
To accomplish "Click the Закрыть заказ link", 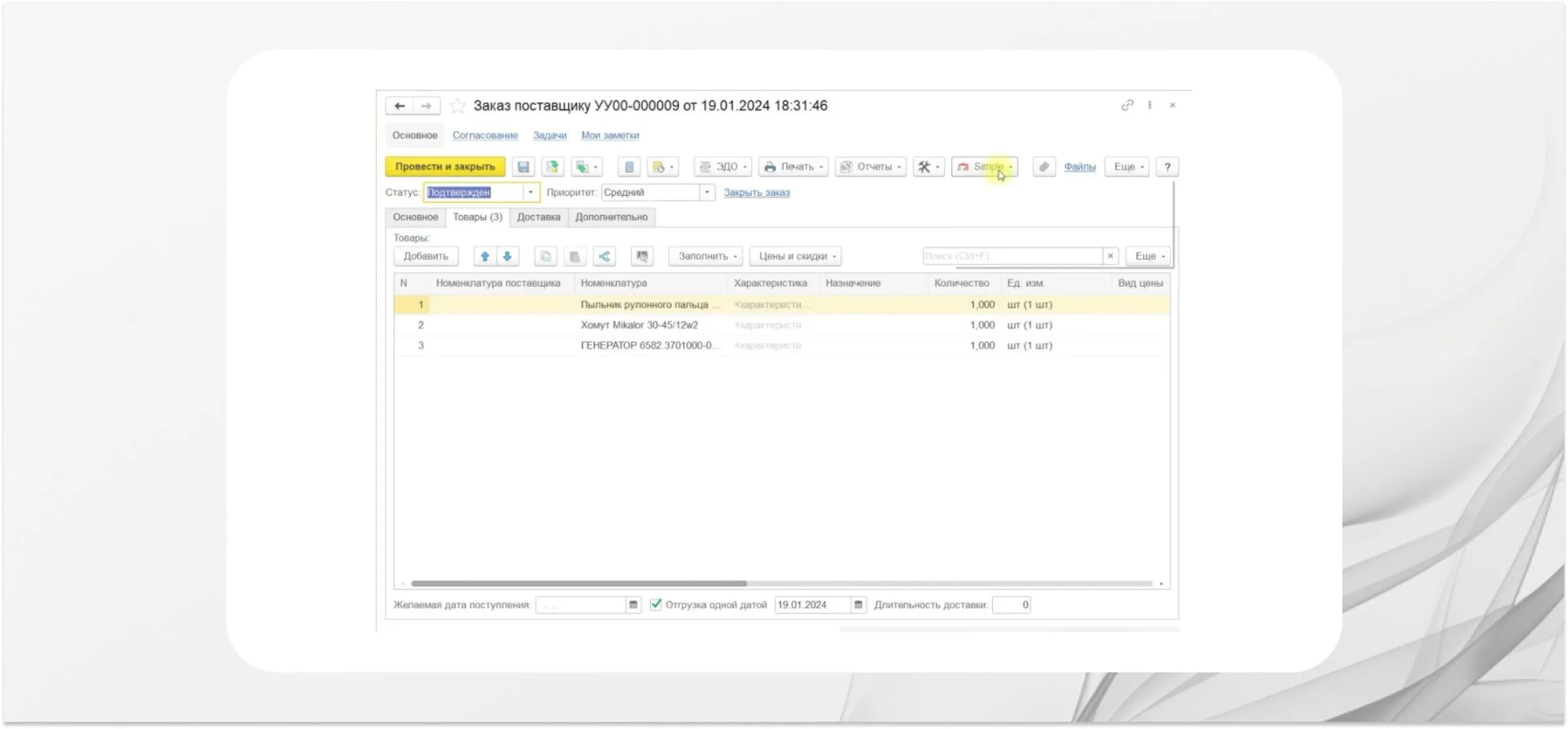I will 757,193.
